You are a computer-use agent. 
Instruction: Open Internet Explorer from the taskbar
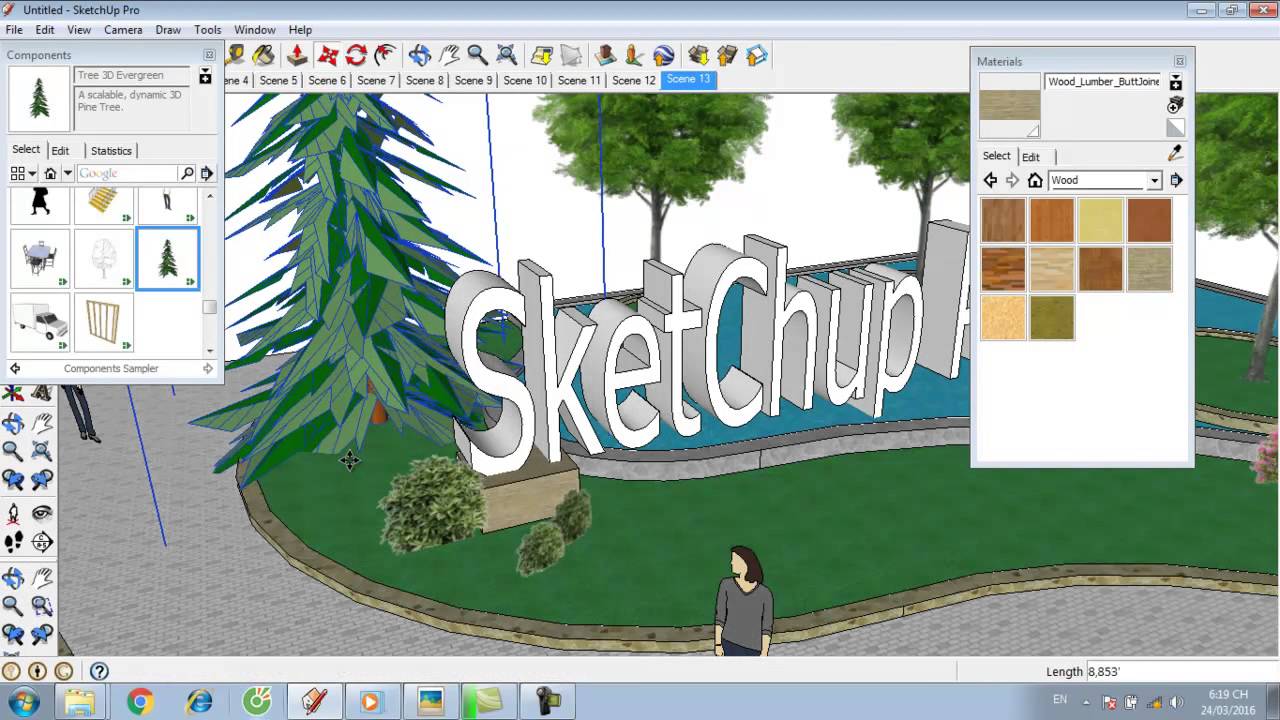tap(199, 701)
